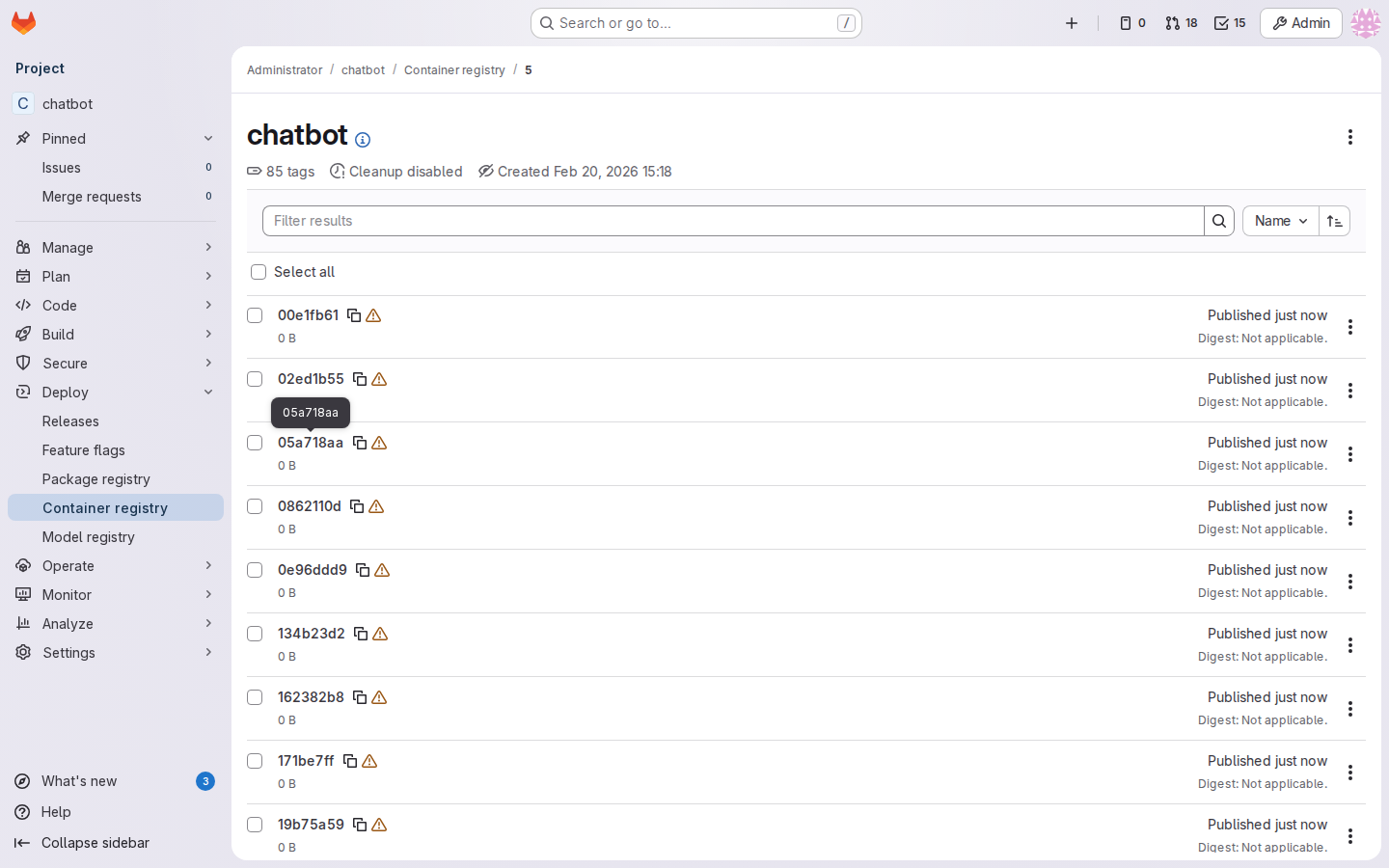Screen dimensions: 1389x868
Task: Select the 02ed1b55 tag checkbox
Action: [255, 379]
